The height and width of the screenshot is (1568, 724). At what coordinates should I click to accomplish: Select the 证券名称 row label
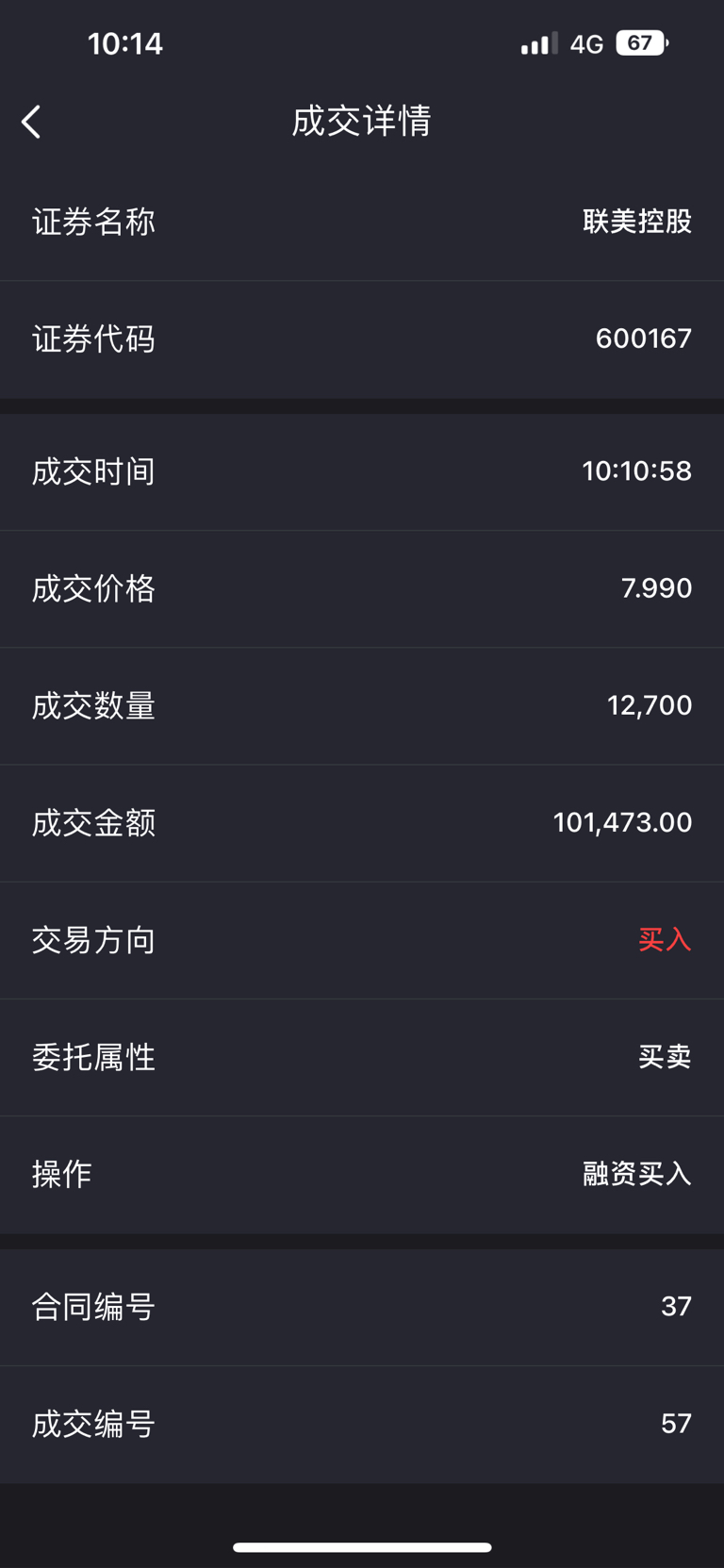click(x=93, y=223)
